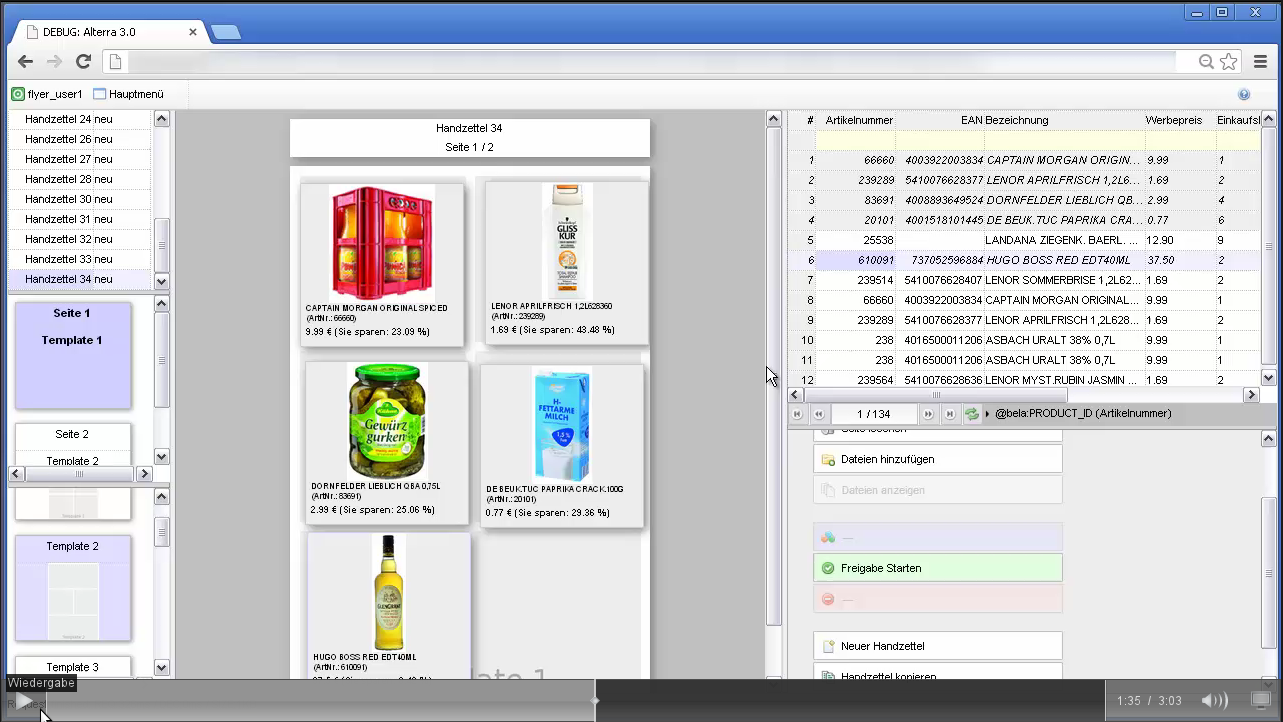The width and height of the screenshot is (1283, 722).
Task: Go to the next page of the article table
Action: [928, 414]
